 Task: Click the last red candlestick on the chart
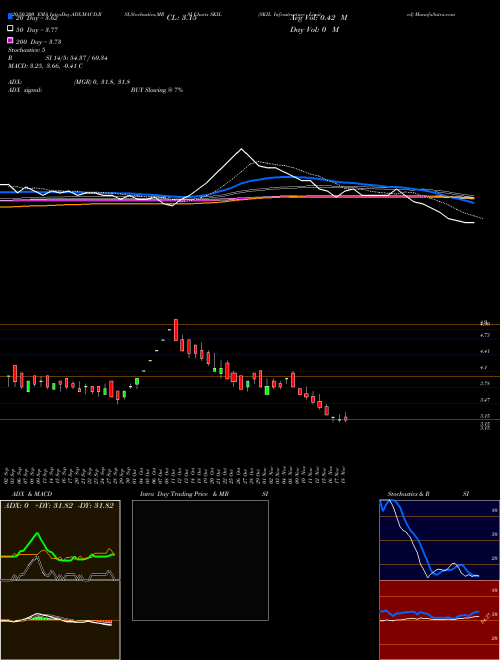[x=346, y=418]
